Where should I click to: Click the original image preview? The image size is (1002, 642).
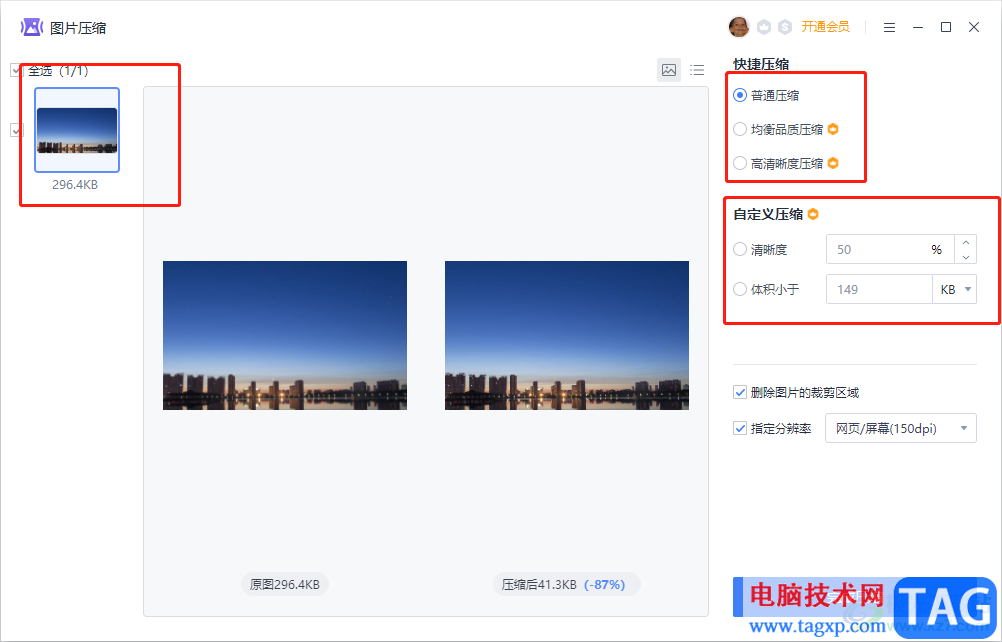pos(285,335)
